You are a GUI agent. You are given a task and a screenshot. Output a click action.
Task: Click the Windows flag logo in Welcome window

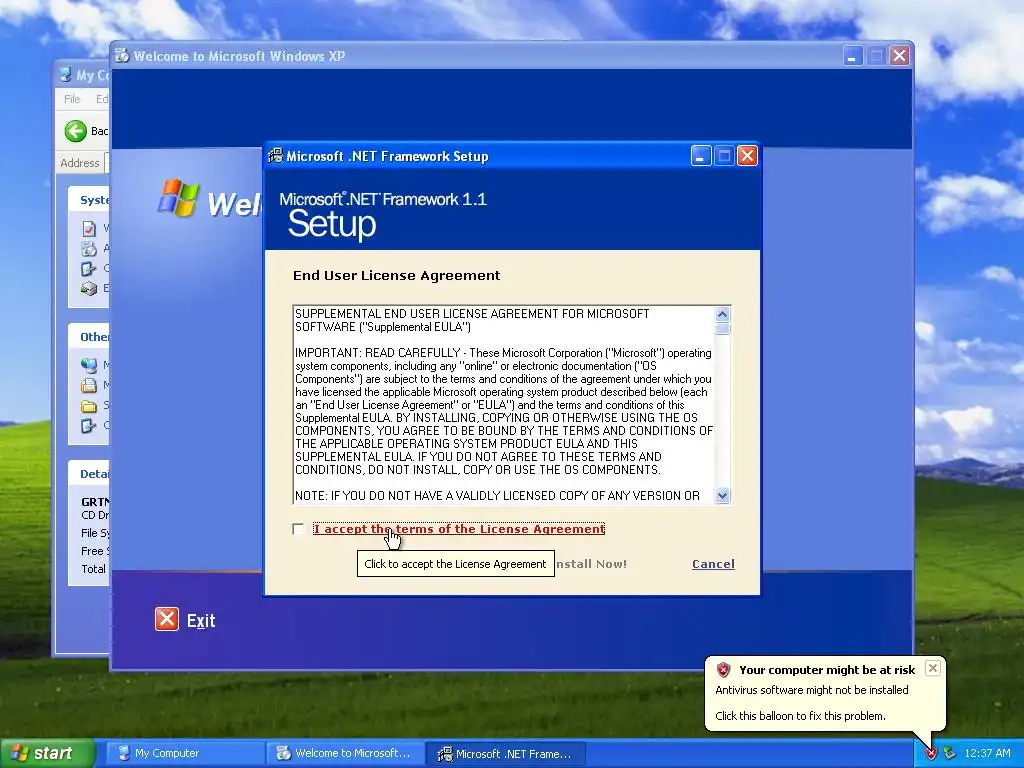coord(178,198)
